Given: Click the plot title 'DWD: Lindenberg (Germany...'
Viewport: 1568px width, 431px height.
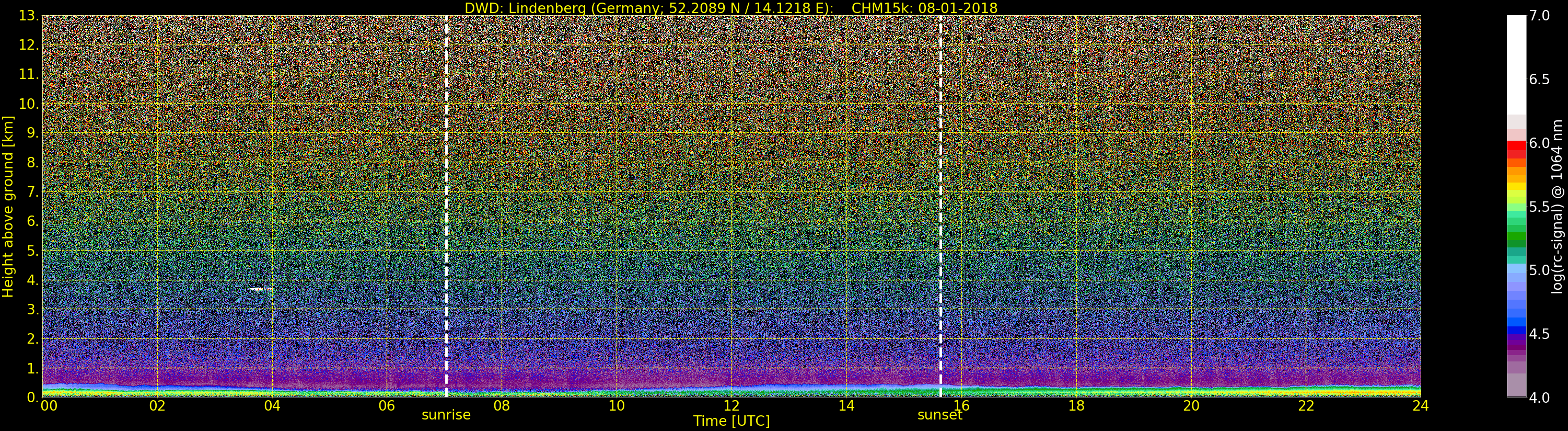Looking at the screenshot, I should [x=730, y=8].
